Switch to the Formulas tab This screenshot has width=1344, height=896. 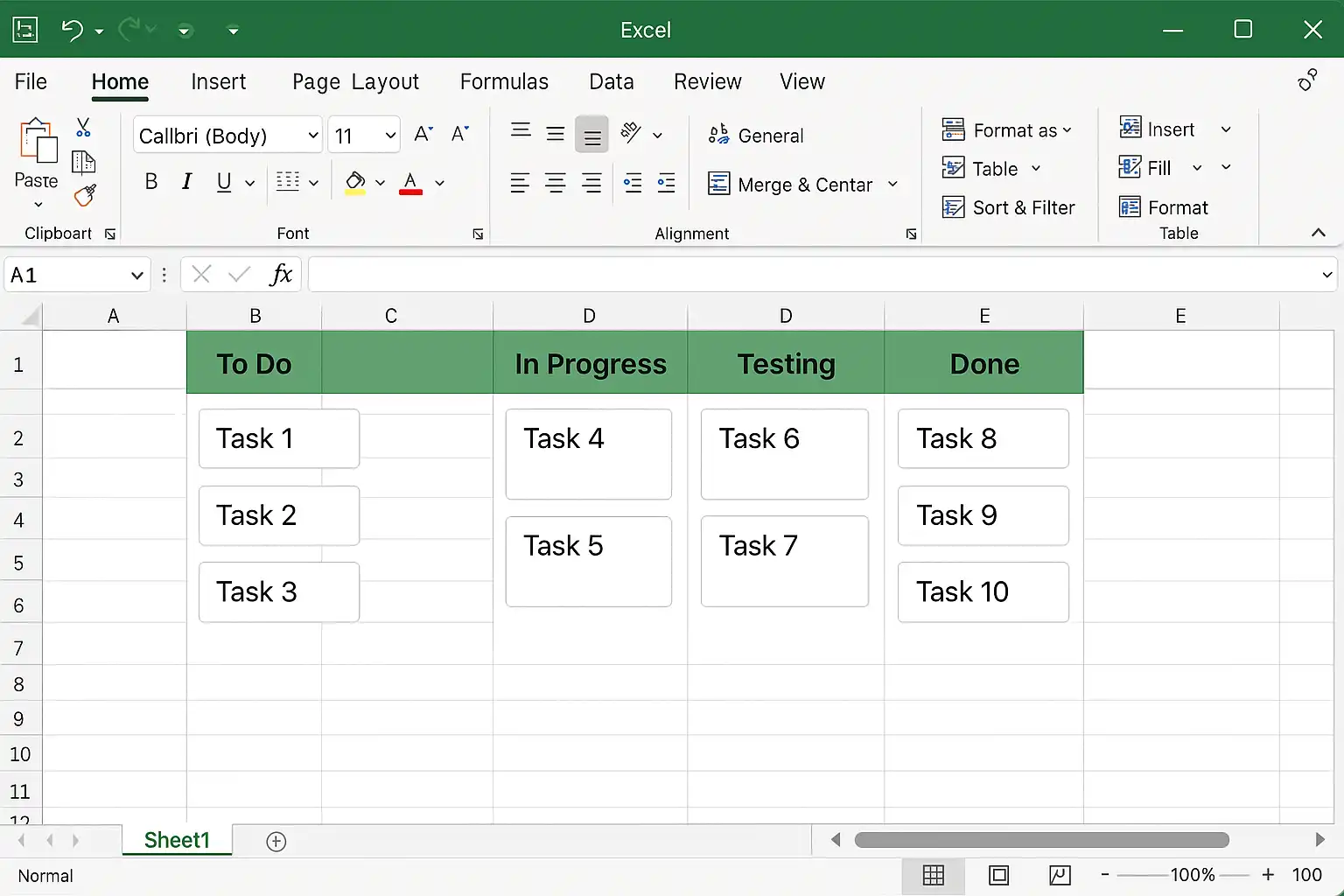click(x=504, y=81)
